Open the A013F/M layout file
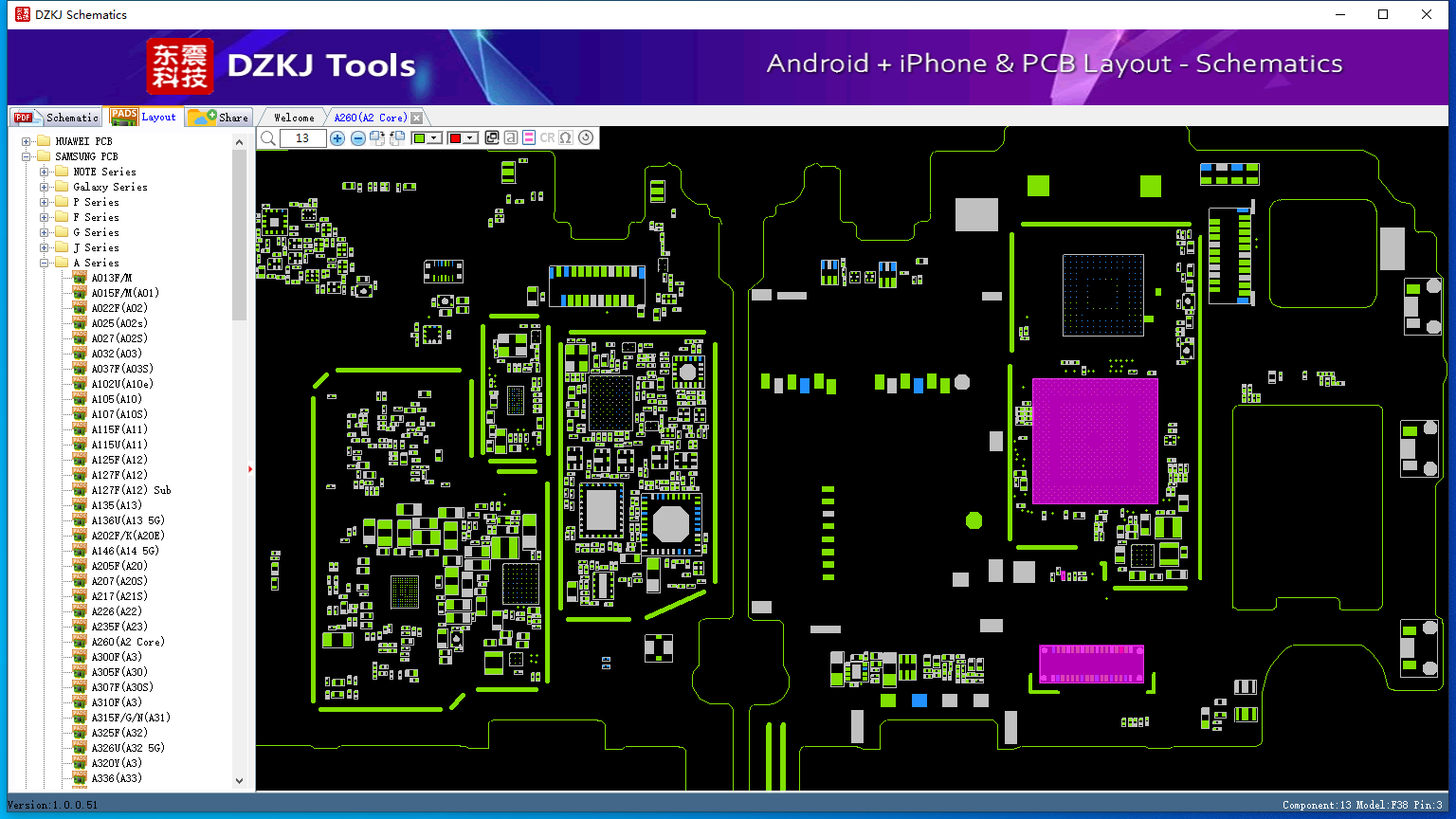The image size is (1456, 819). click(112, 278)
